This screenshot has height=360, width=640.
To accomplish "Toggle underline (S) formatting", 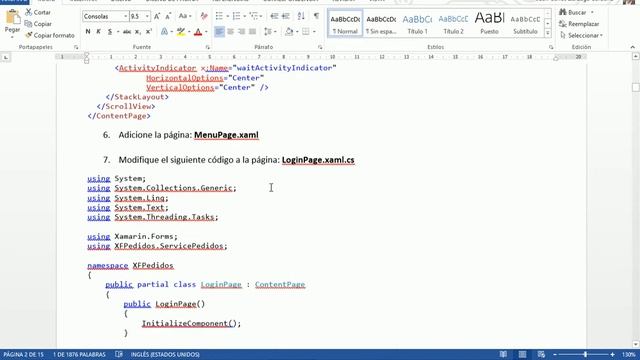I will coord(109,31).
